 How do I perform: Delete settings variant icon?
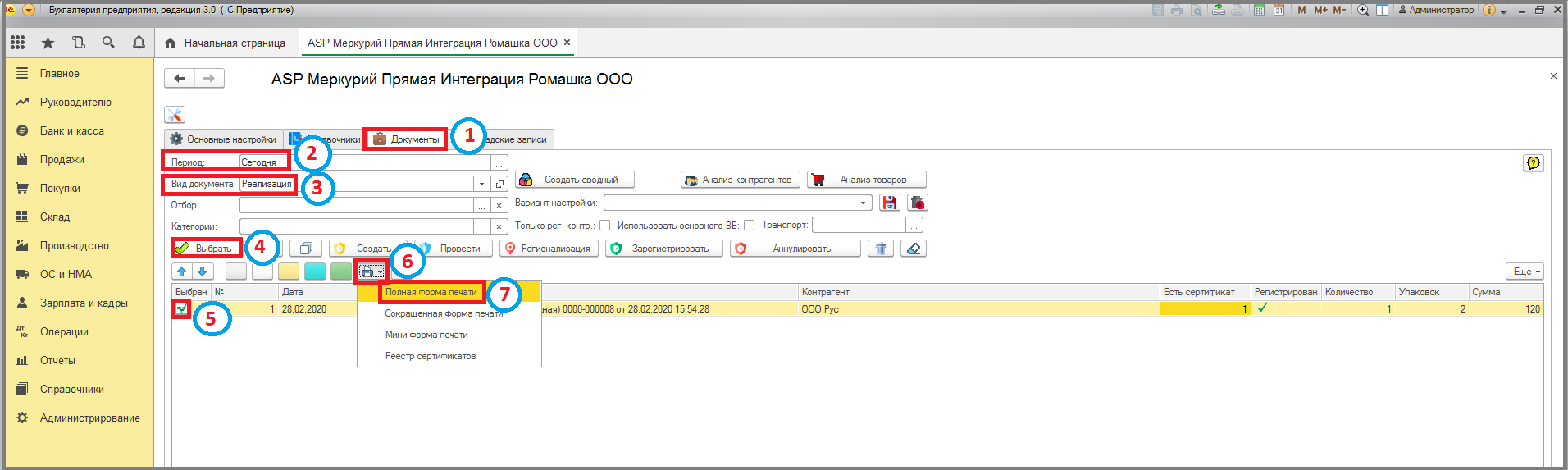point(918,203)
